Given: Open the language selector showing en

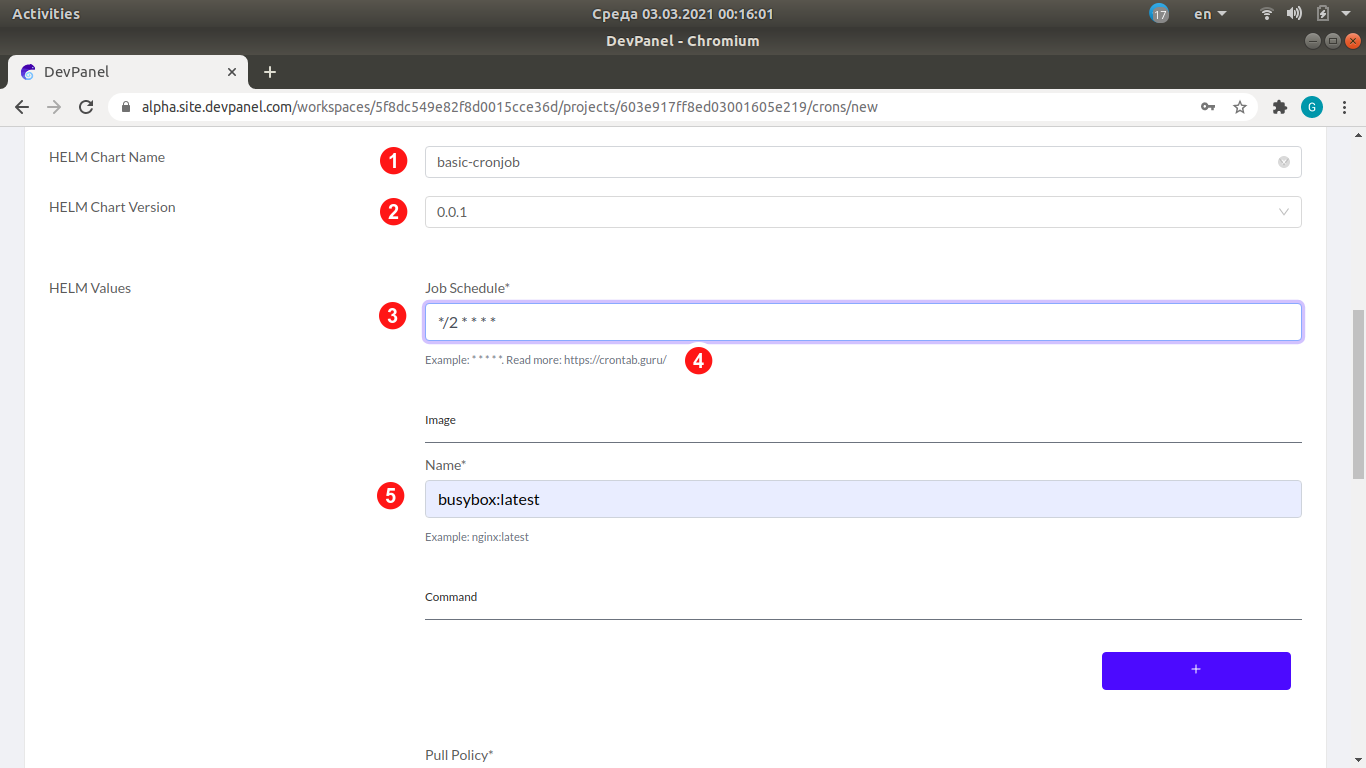Looking at the screenshot, I should pos(1207,13).
